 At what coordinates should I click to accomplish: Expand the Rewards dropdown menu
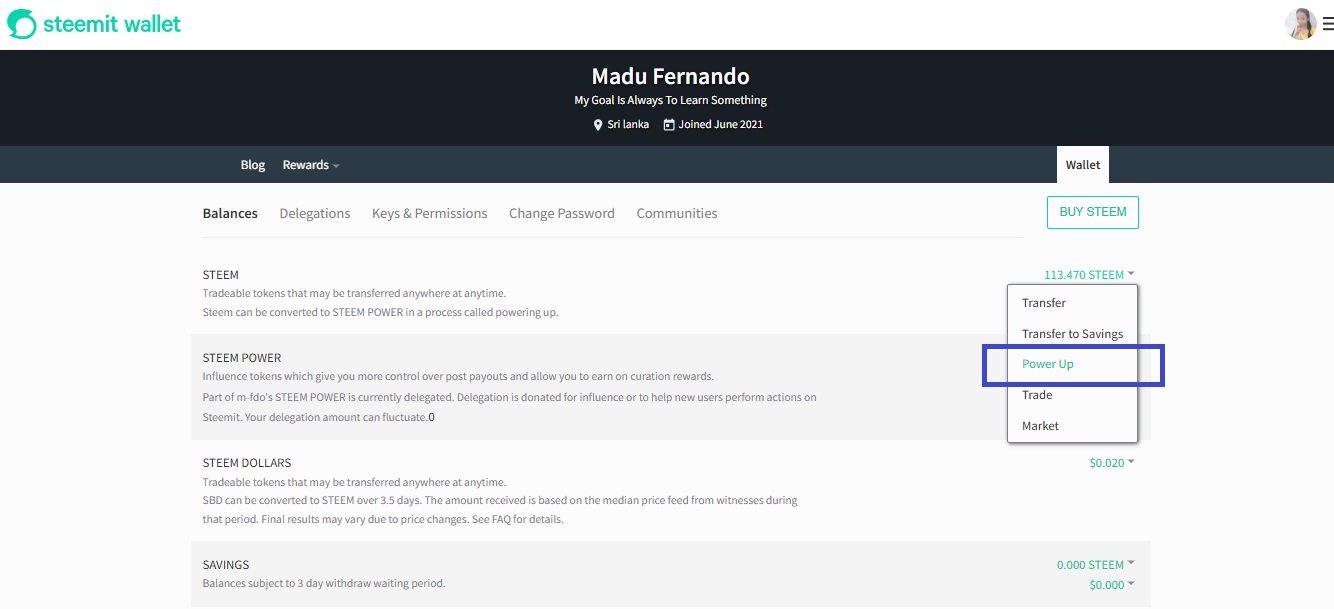coord(311,165)
